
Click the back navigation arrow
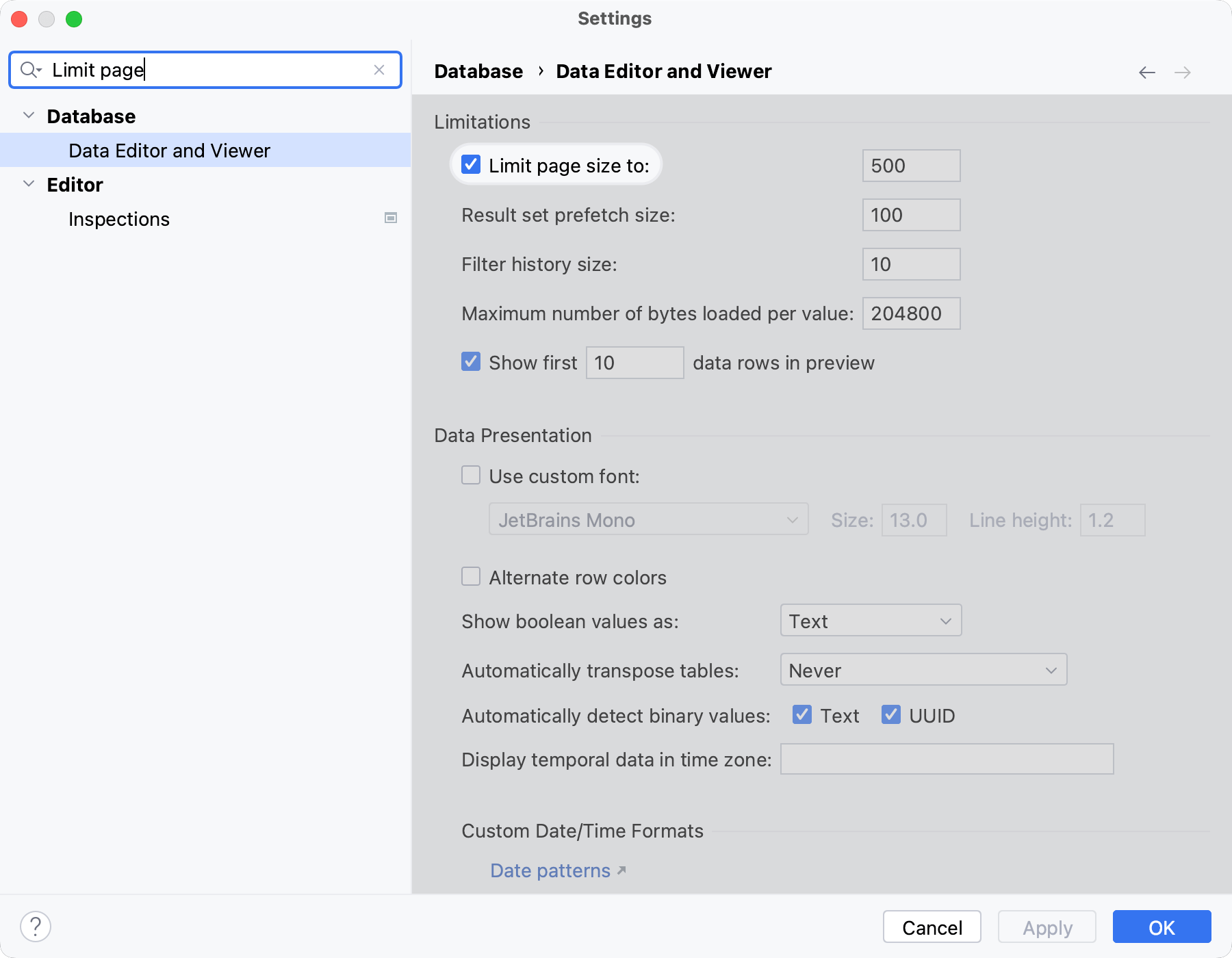(1146, 72)
